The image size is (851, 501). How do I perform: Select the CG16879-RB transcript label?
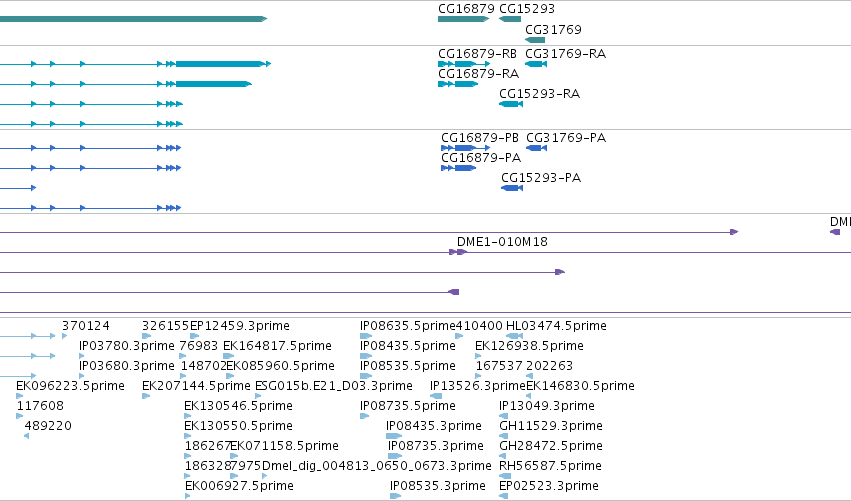[x=477, y=54]
